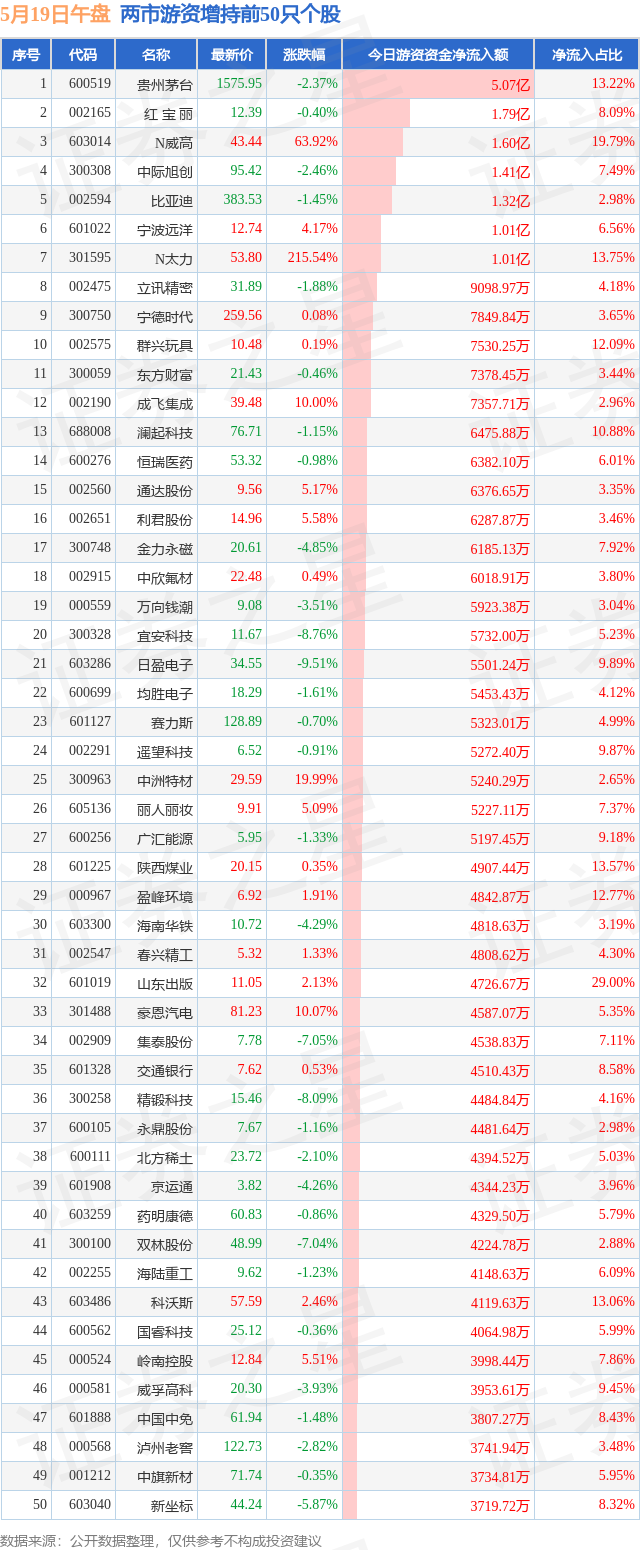Viewport: 640px width, 1550px height.
Task: Click stock code 000559
Action: pyautogui.click(x=89, y=606)
